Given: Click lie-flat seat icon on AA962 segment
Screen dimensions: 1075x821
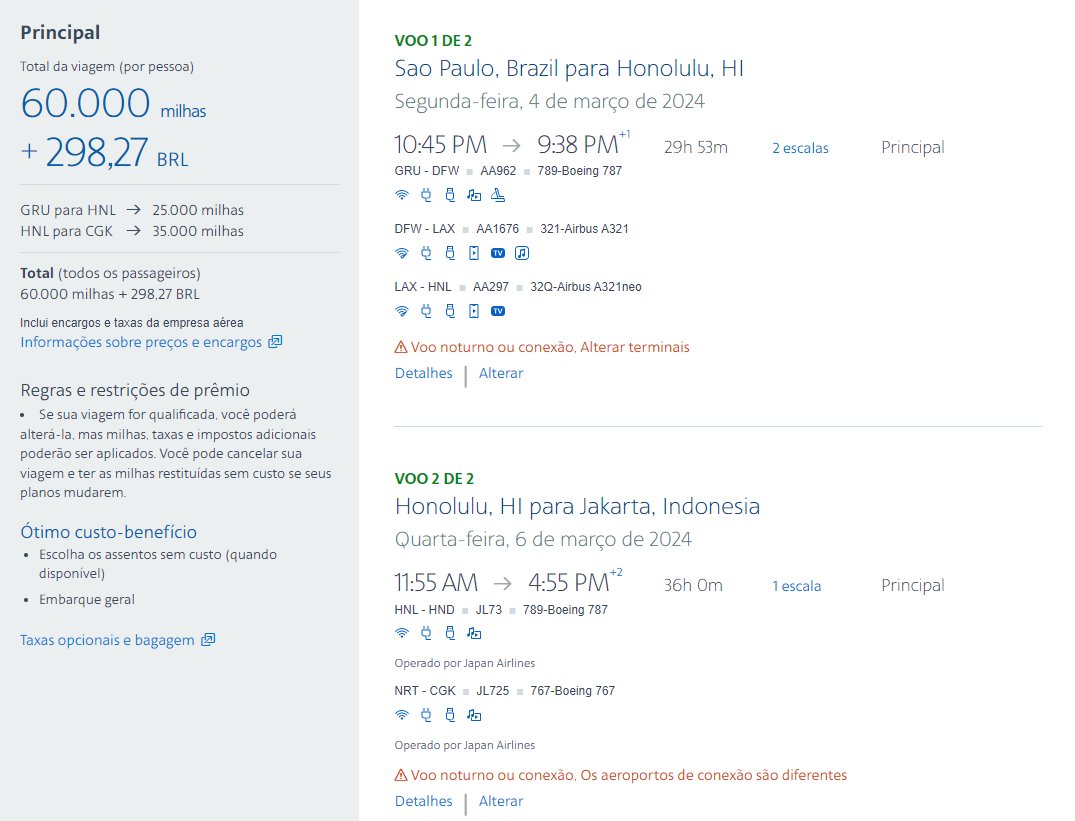Looking at the screenshot, I should pyautogui.click(x=498, y=195).
